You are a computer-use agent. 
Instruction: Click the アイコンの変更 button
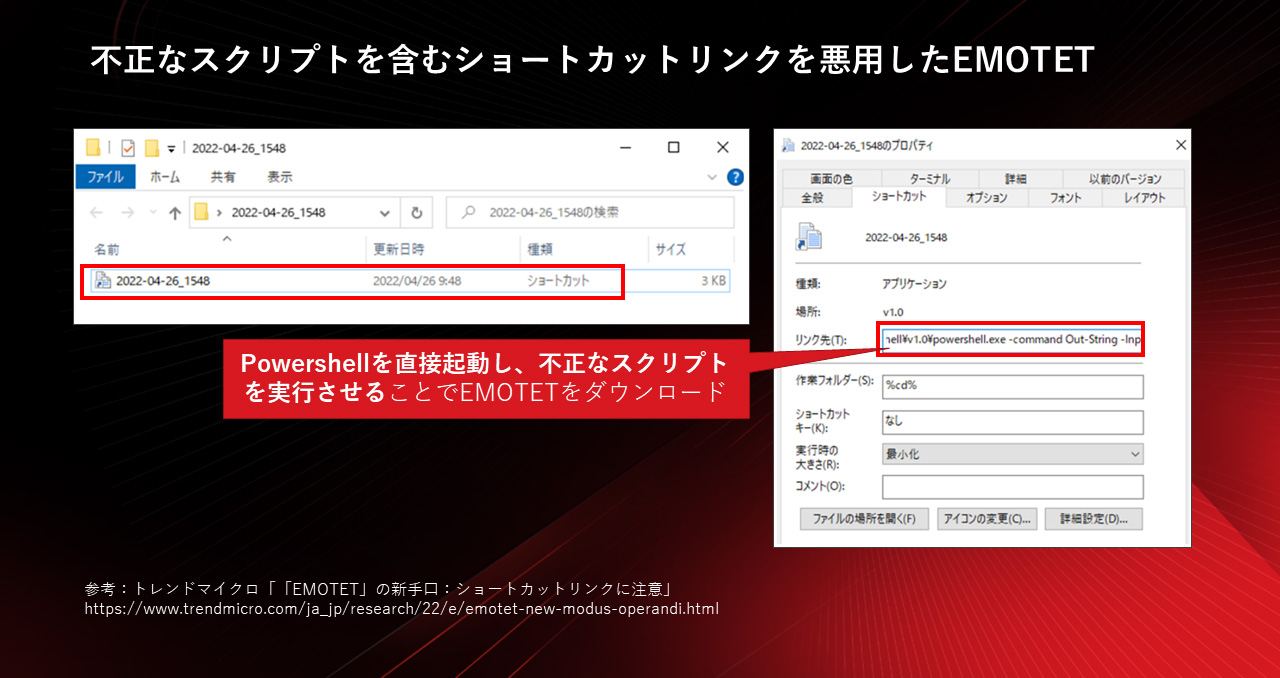pos(986,519)
